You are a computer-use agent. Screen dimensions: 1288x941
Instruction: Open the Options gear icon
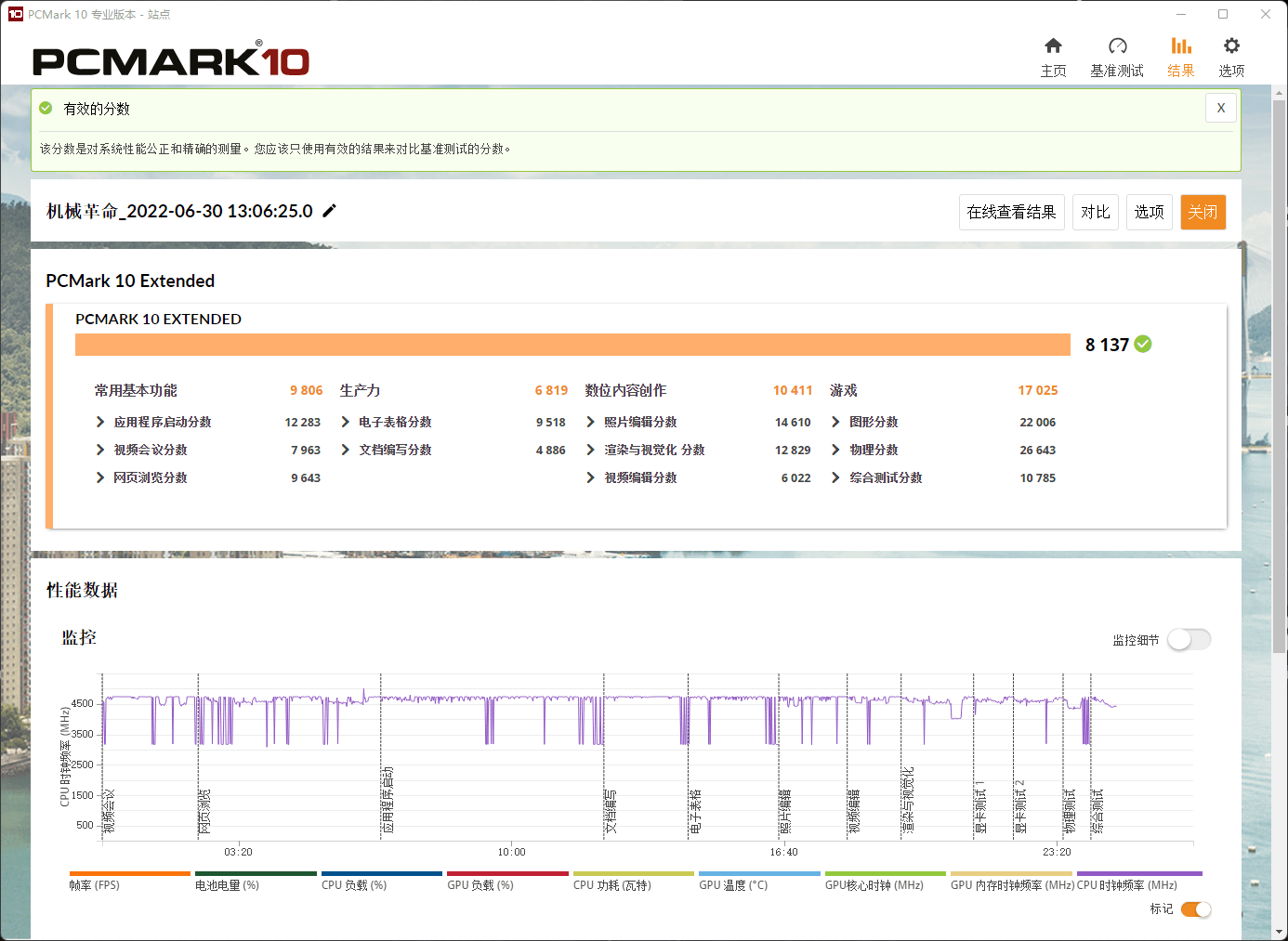pos(1231,46)
